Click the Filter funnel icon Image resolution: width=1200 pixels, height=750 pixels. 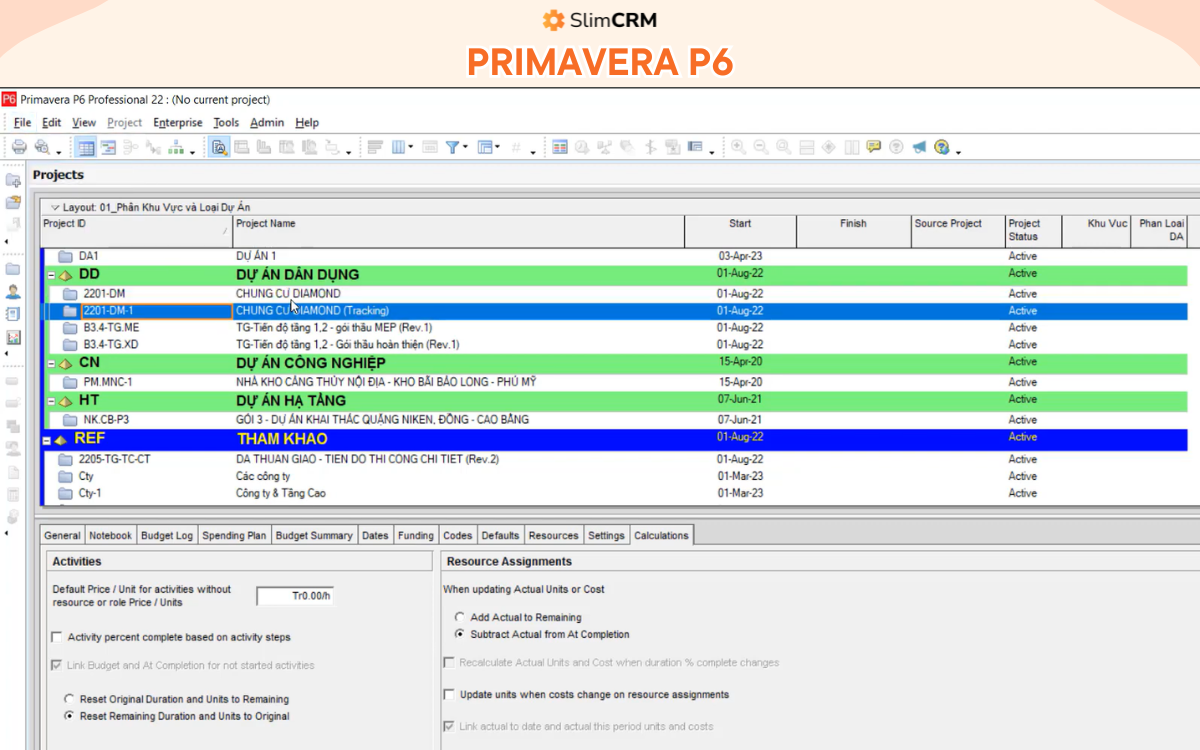[x=452, y=148]
